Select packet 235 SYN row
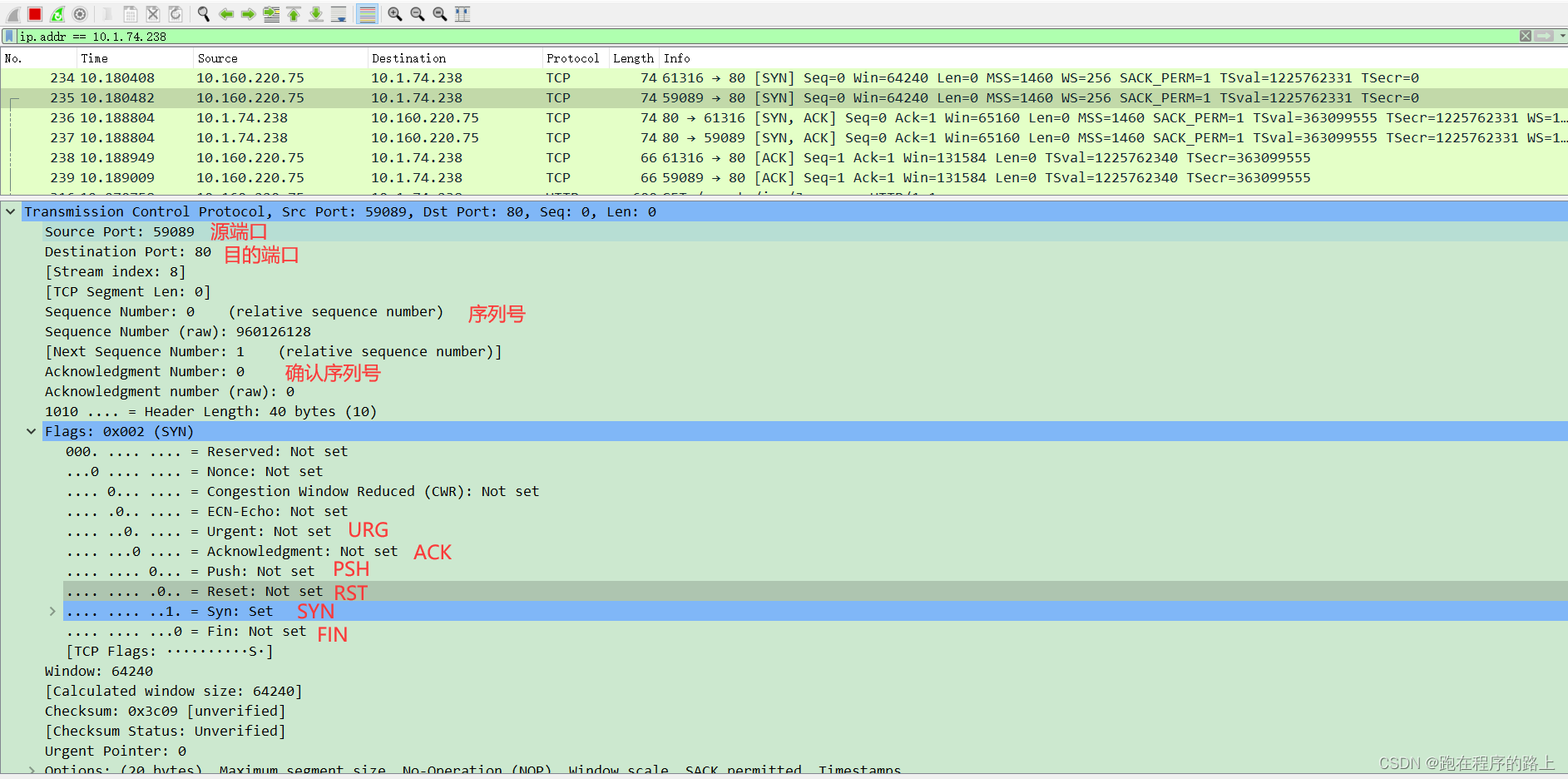Image resolution: width=1568 pixels, height=779 pixels. coord(784,98)
